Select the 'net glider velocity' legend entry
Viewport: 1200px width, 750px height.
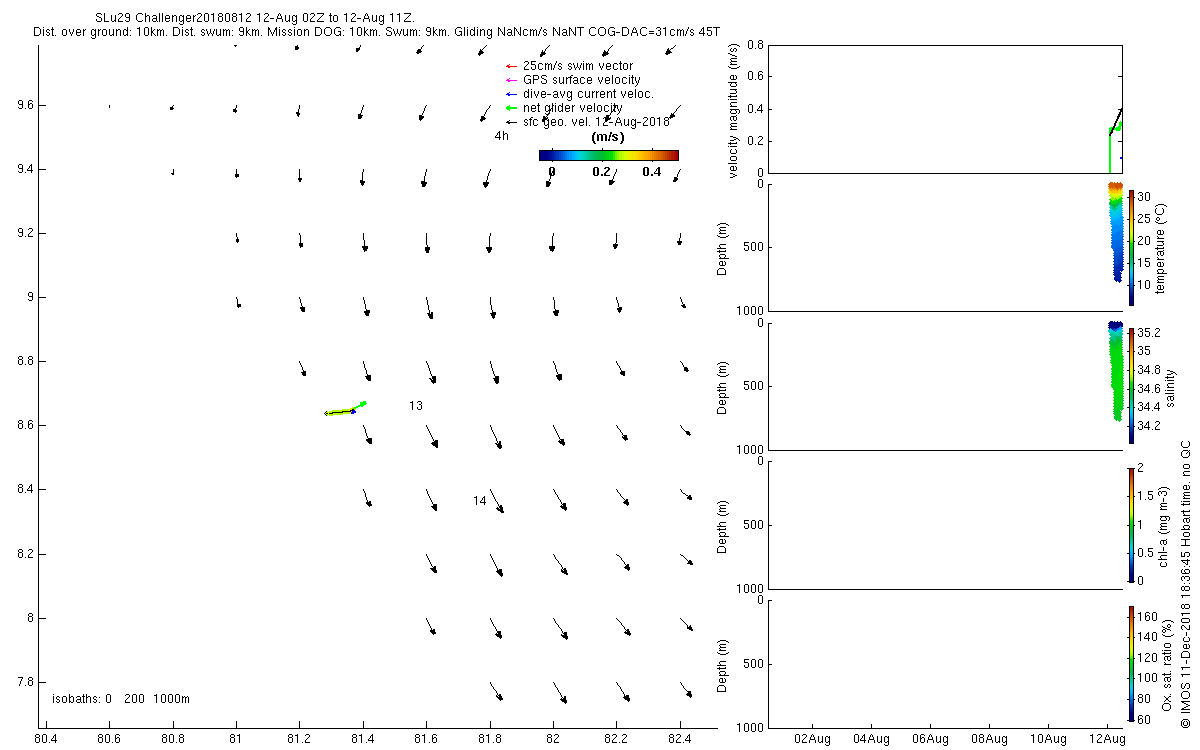(573, 108)
